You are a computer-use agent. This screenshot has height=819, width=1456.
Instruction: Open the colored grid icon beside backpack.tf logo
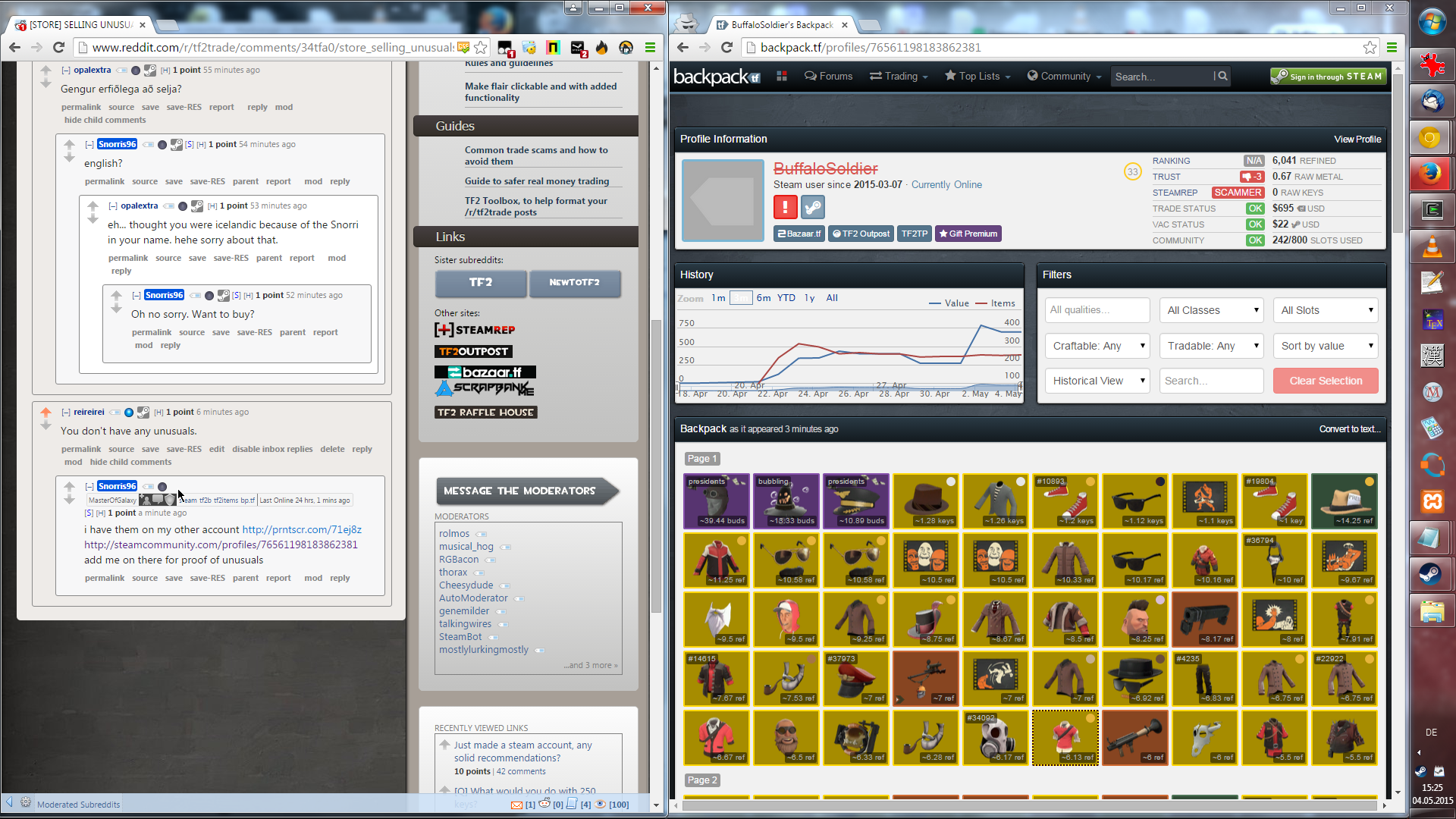pyautogui.click(x=782, y=76)
